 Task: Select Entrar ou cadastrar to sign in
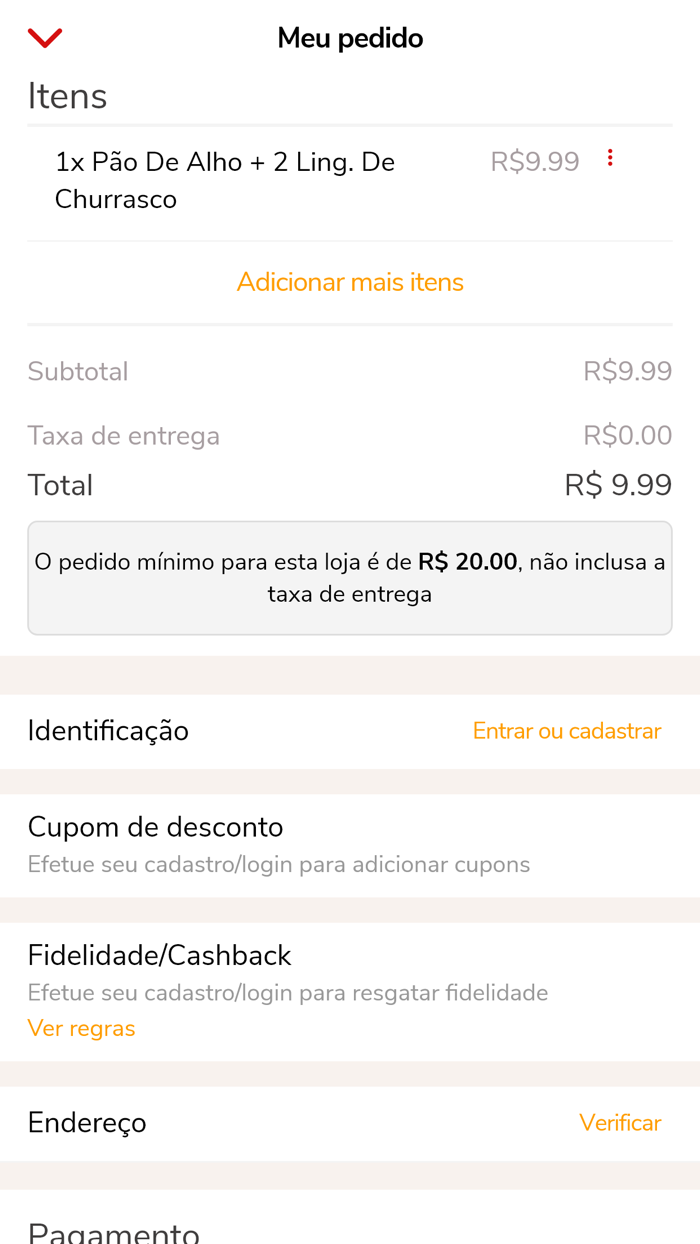pos(567,731)
